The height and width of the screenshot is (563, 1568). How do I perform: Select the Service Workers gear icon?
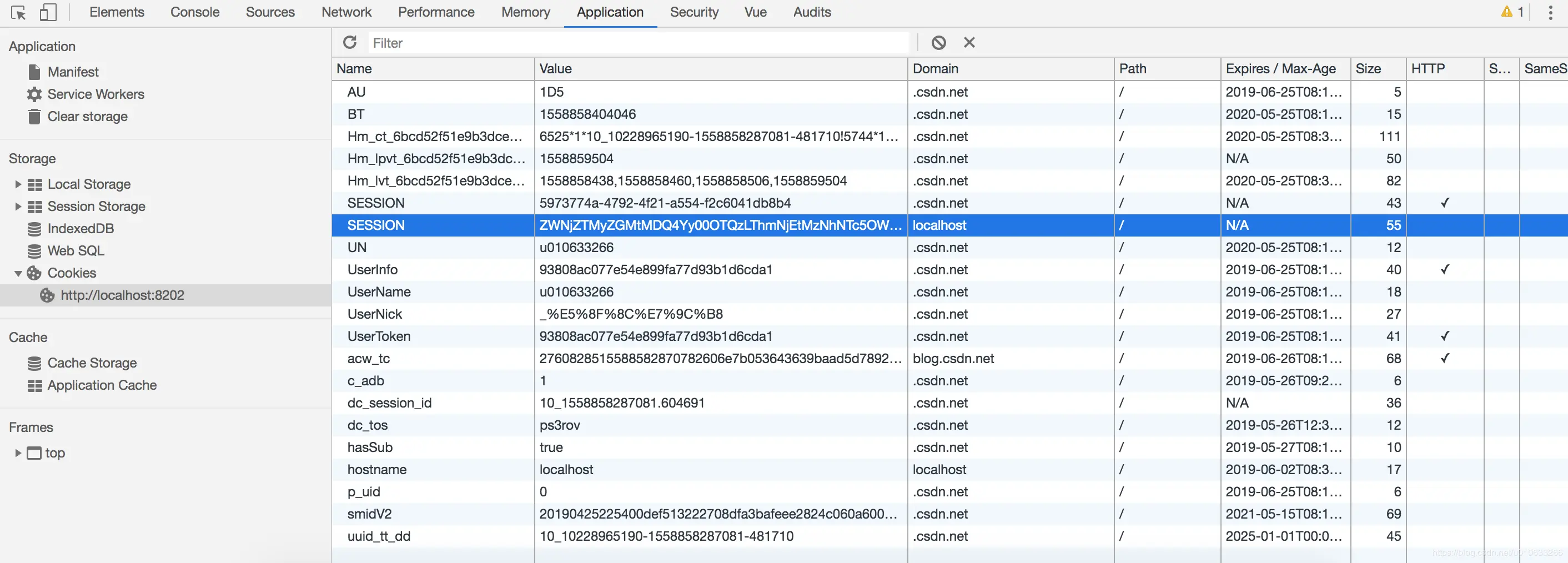34,94
